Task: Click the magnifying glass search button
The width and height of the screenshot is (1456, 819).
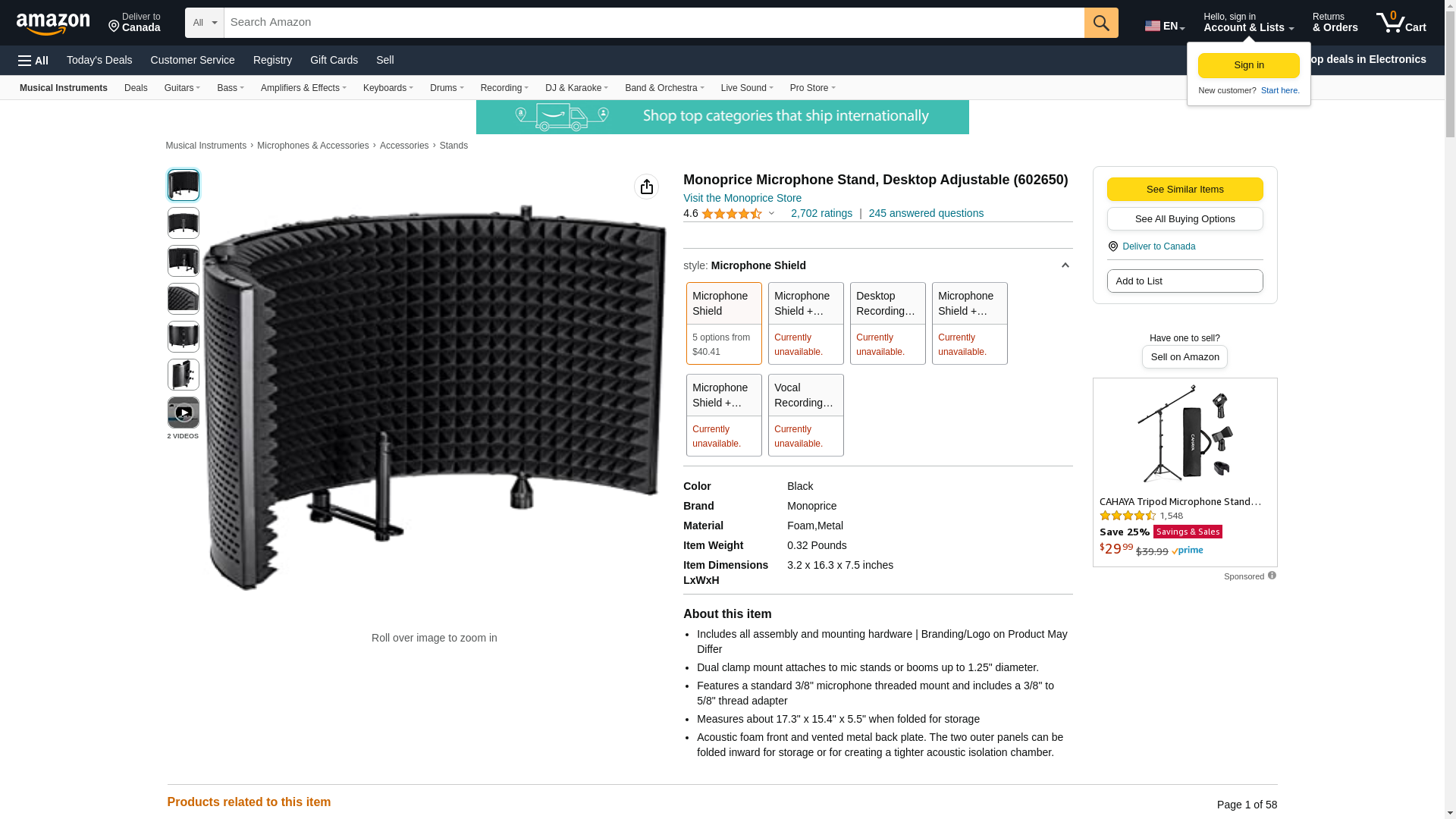Action: (1101, 23)
